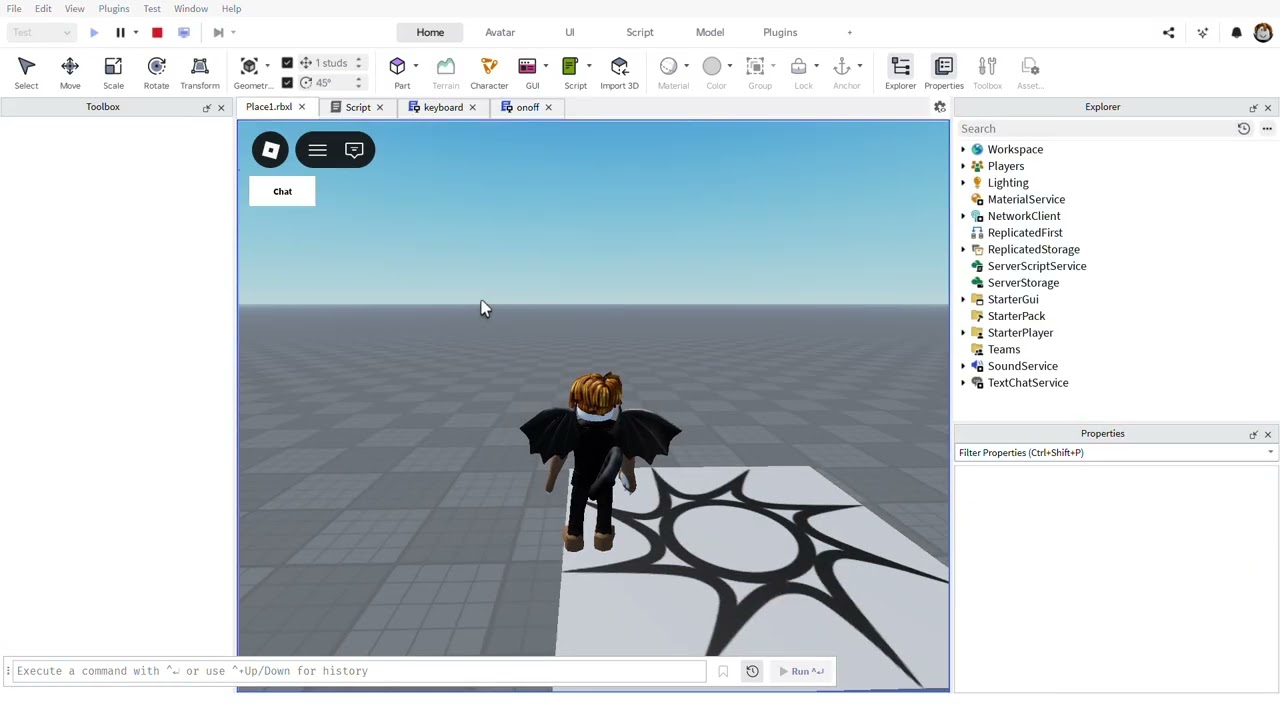The width and height of the screenshot is (1280, 720).
Task: Activate the Transform tool
Action: (200, 72)
